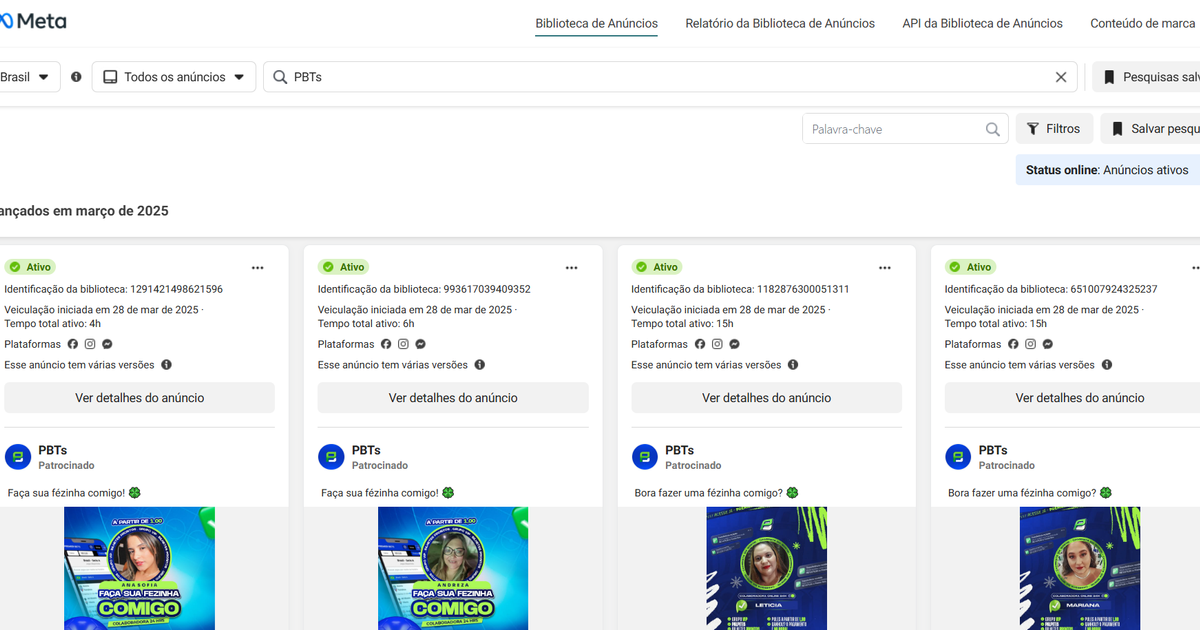Image resolution: width=1200 pixels, height=630 pixels.
Task: View ad details for 1182876300051311
Action: point(767,398)
